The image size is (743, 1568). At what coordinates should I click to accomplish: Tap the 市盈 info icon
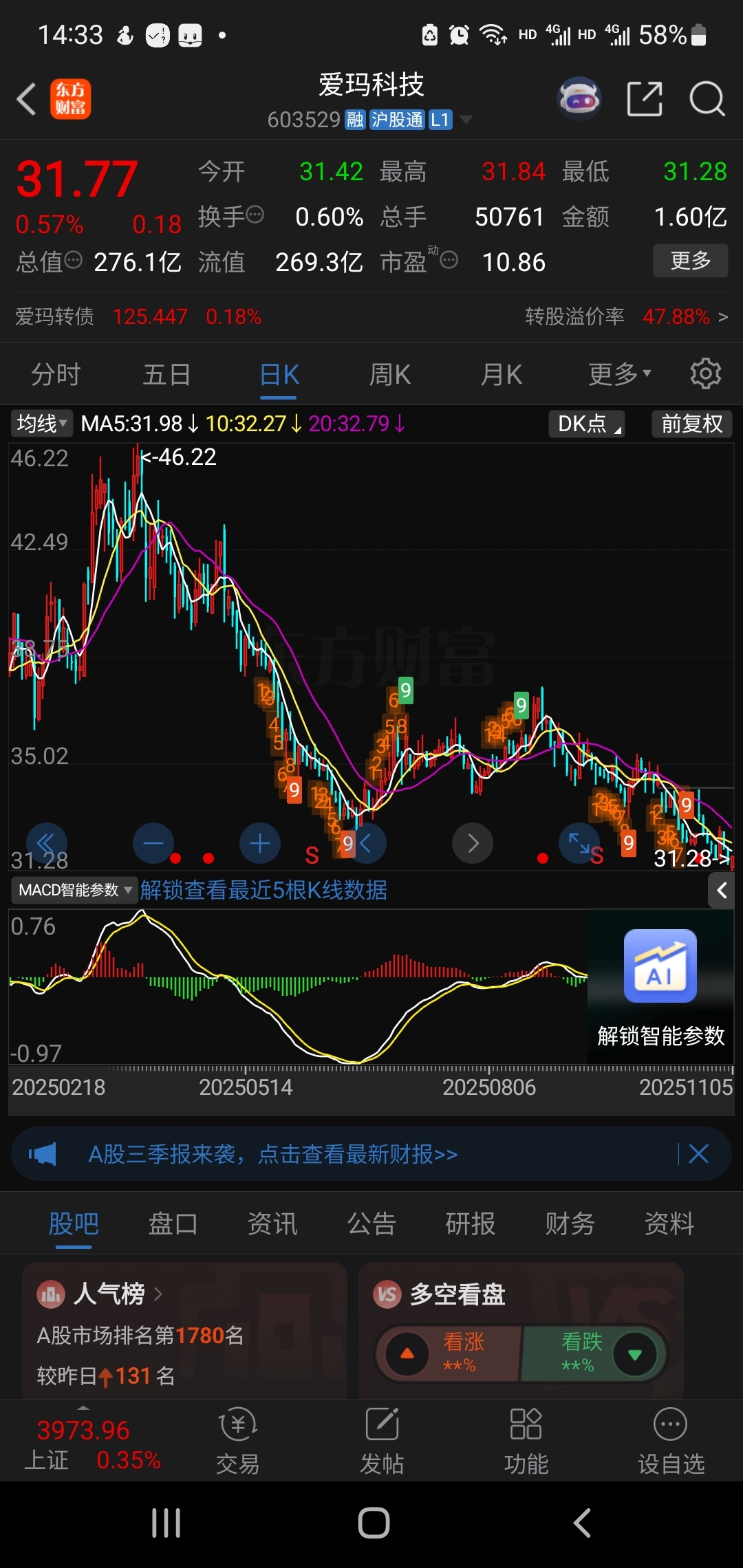click(449, 260)
